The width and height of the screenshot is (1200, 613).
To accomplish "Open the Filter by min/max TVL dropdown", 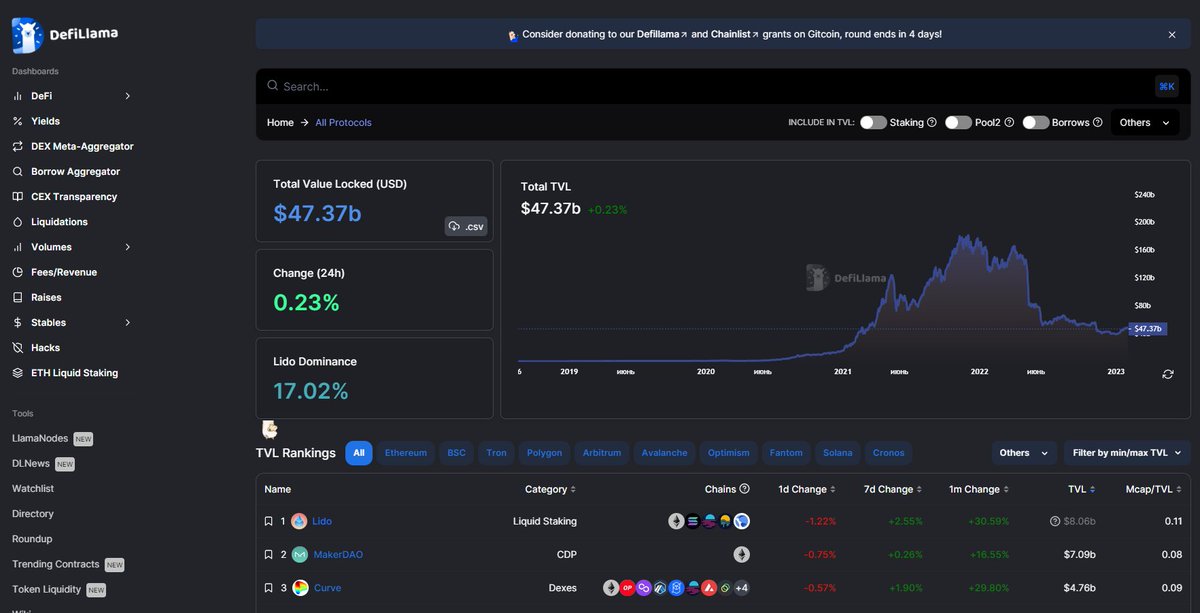I will (x=1127, y=453).
